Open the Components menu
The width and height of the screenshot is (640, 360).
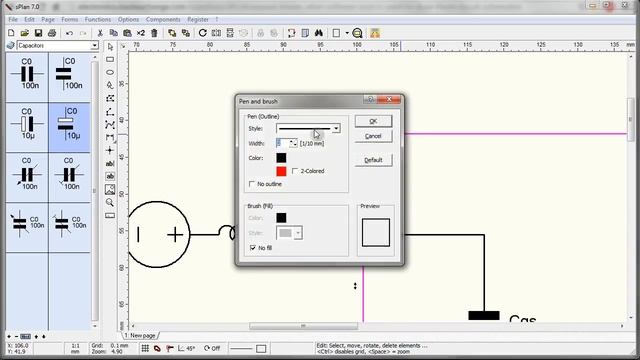click(x=163, y=20)
